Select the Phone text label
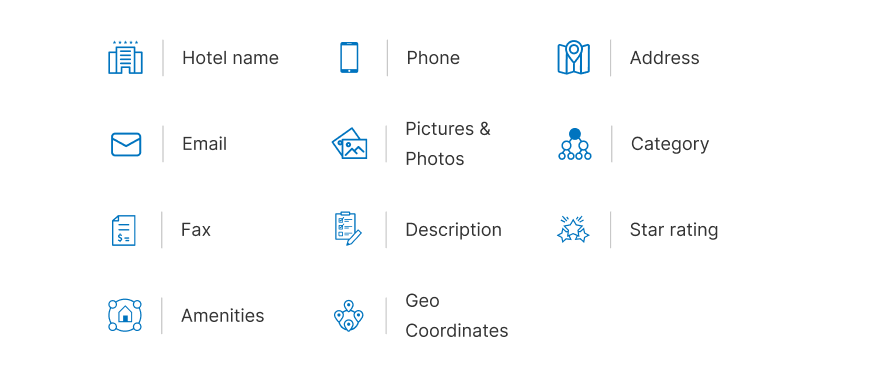Image resolution: width=889 pixels, height=375 pixels. click(433, 58)
